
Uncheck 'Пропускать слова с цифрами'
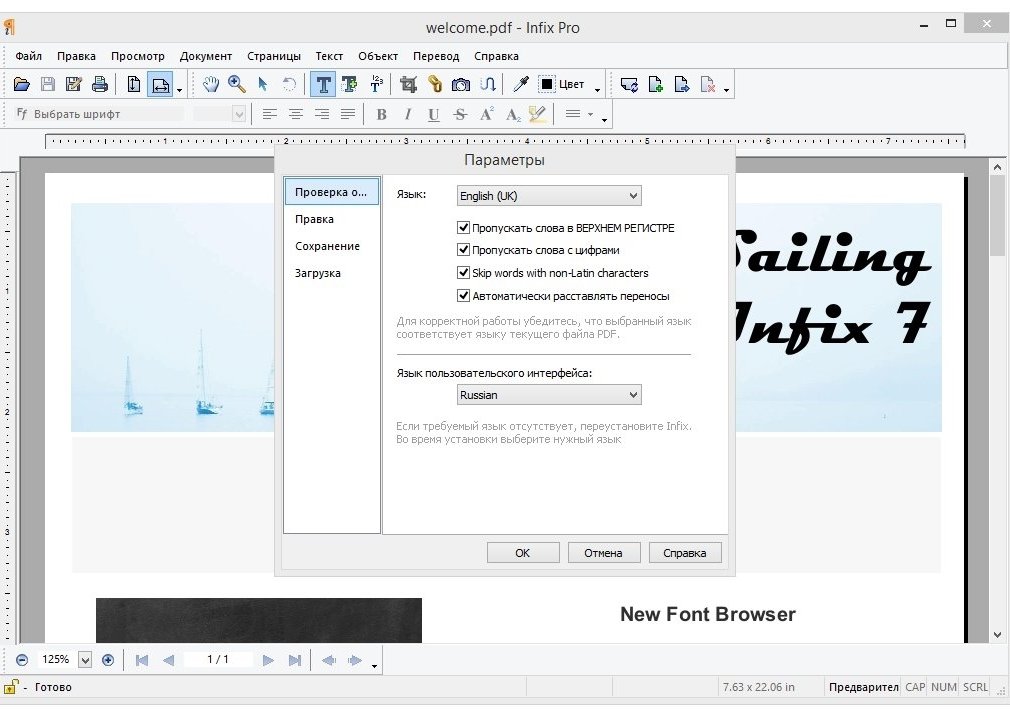tap(463, 250)
